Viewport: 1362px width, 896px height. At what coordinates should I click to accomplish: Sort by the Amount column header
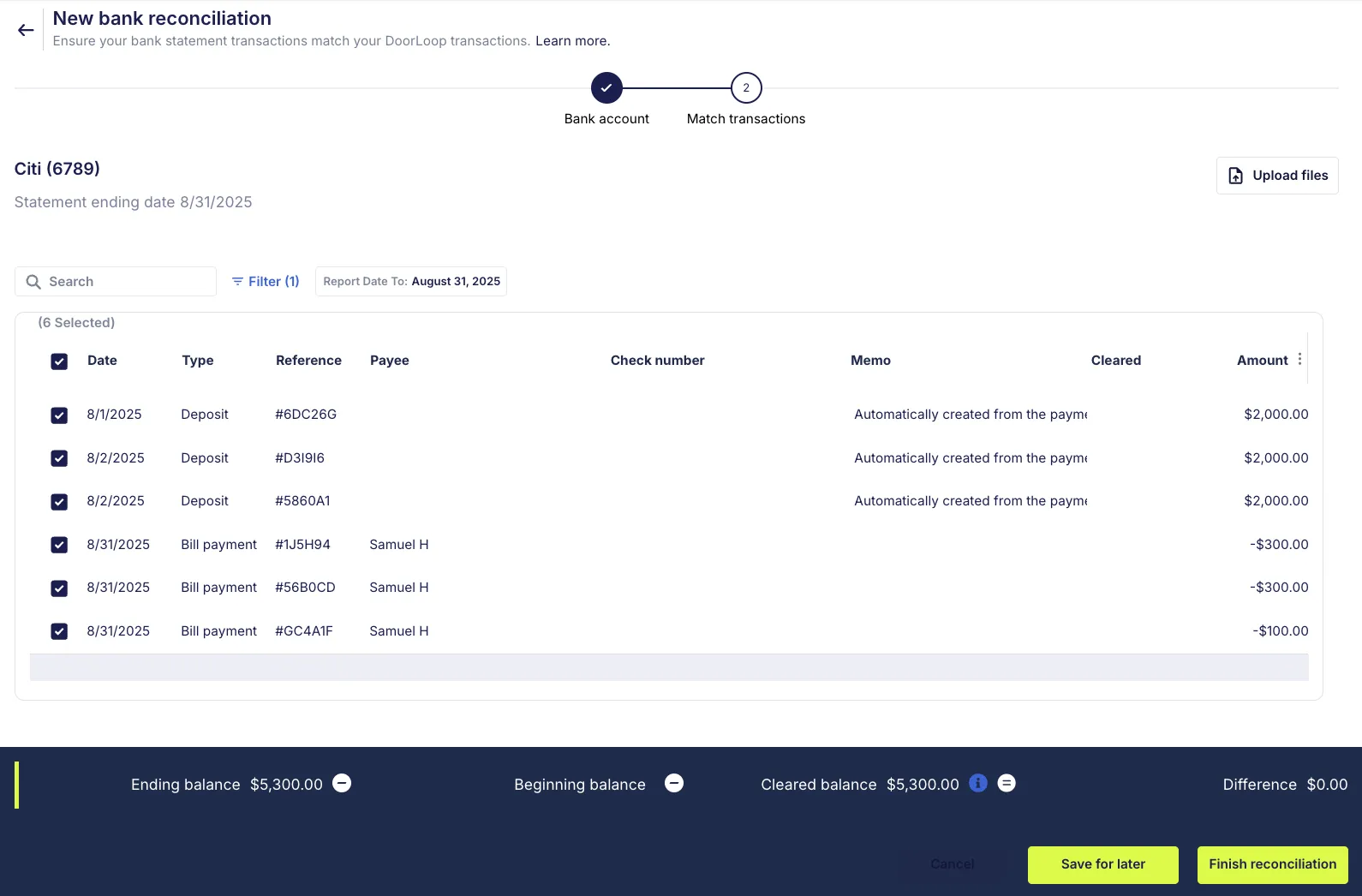(1263, 361)
